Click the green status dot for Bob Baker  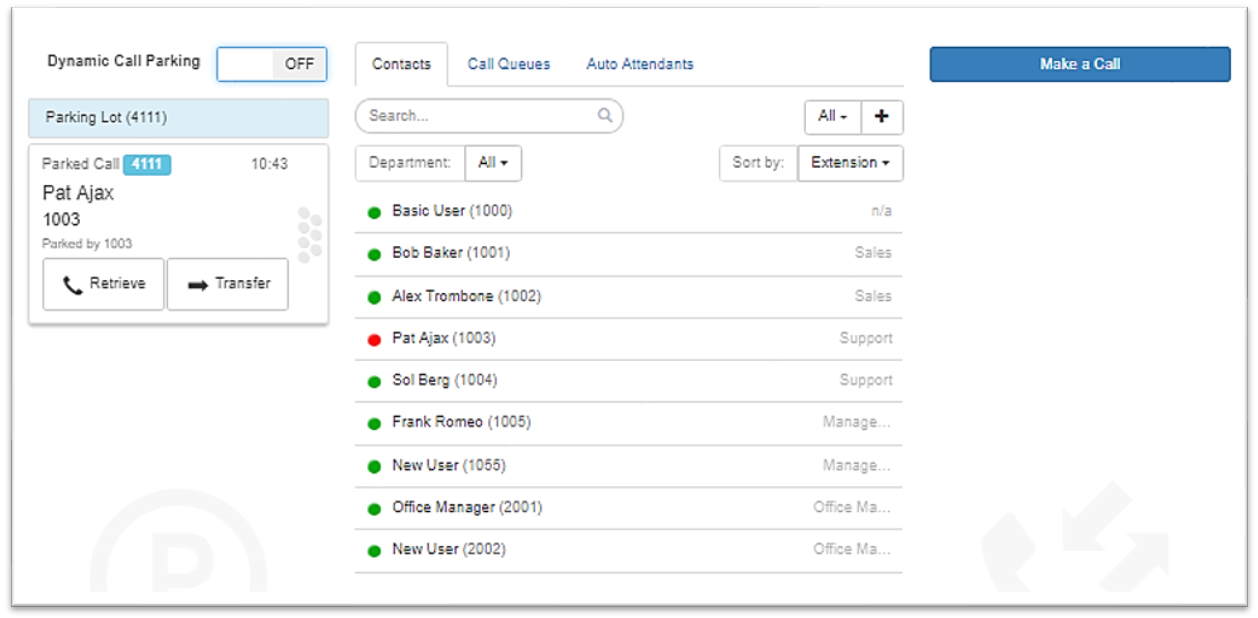(375, 254)
